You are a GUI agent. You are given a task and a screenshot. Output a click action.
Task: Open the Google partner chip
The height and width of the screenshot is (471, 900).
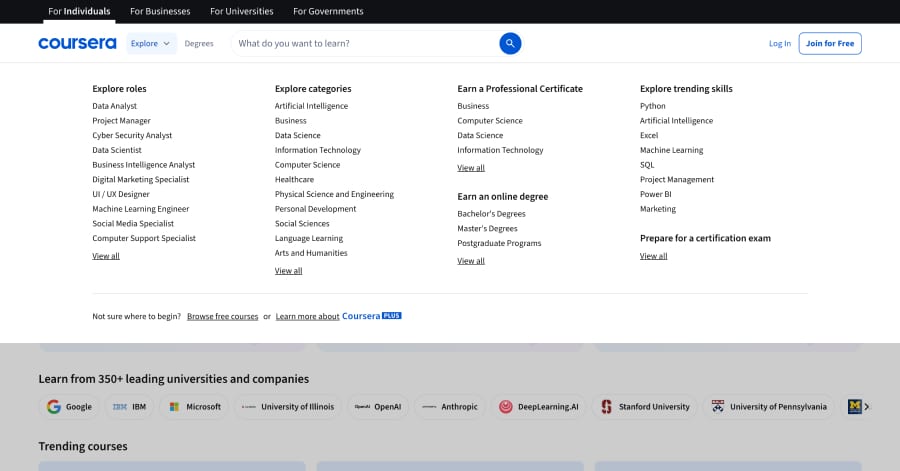pos(69,407)
